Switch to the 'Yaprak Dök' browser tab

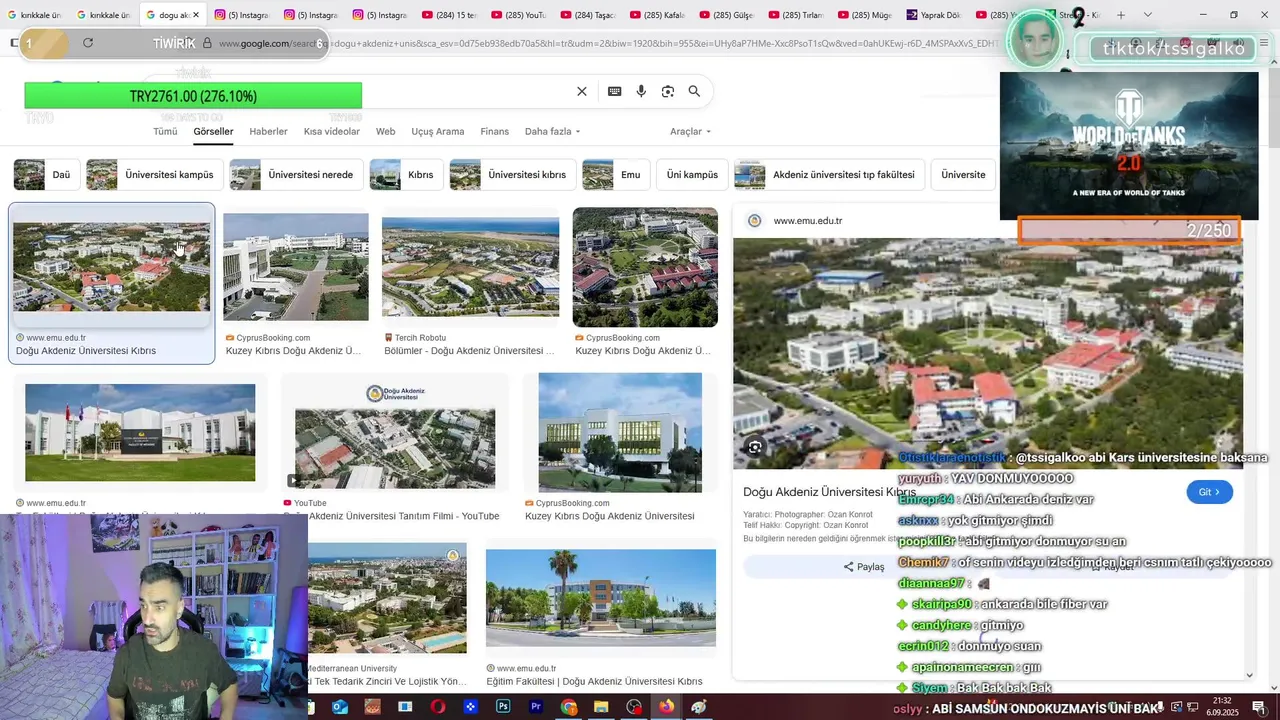(932, 15)
